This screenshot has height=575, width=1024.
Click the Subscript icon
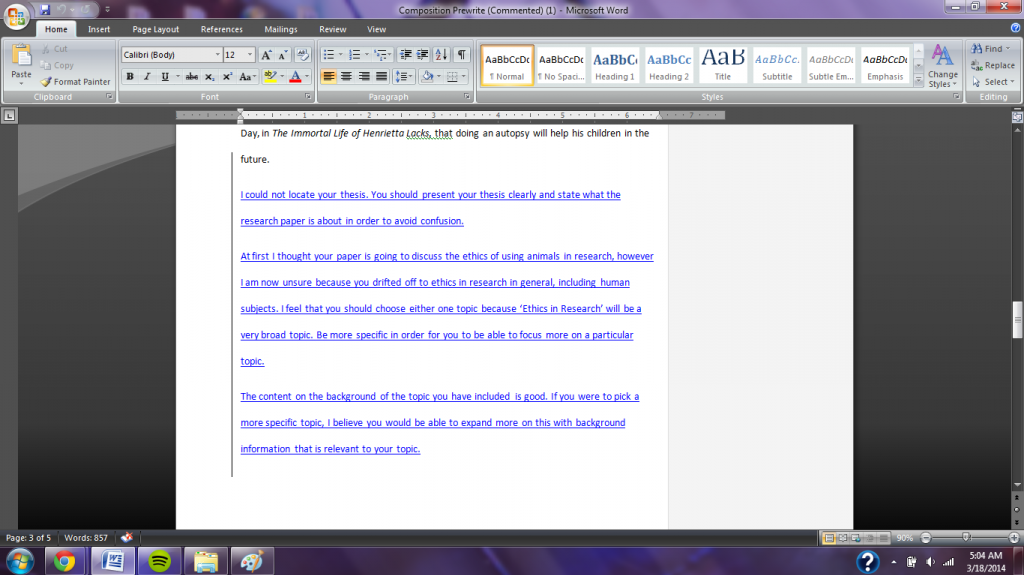(209, 77)
